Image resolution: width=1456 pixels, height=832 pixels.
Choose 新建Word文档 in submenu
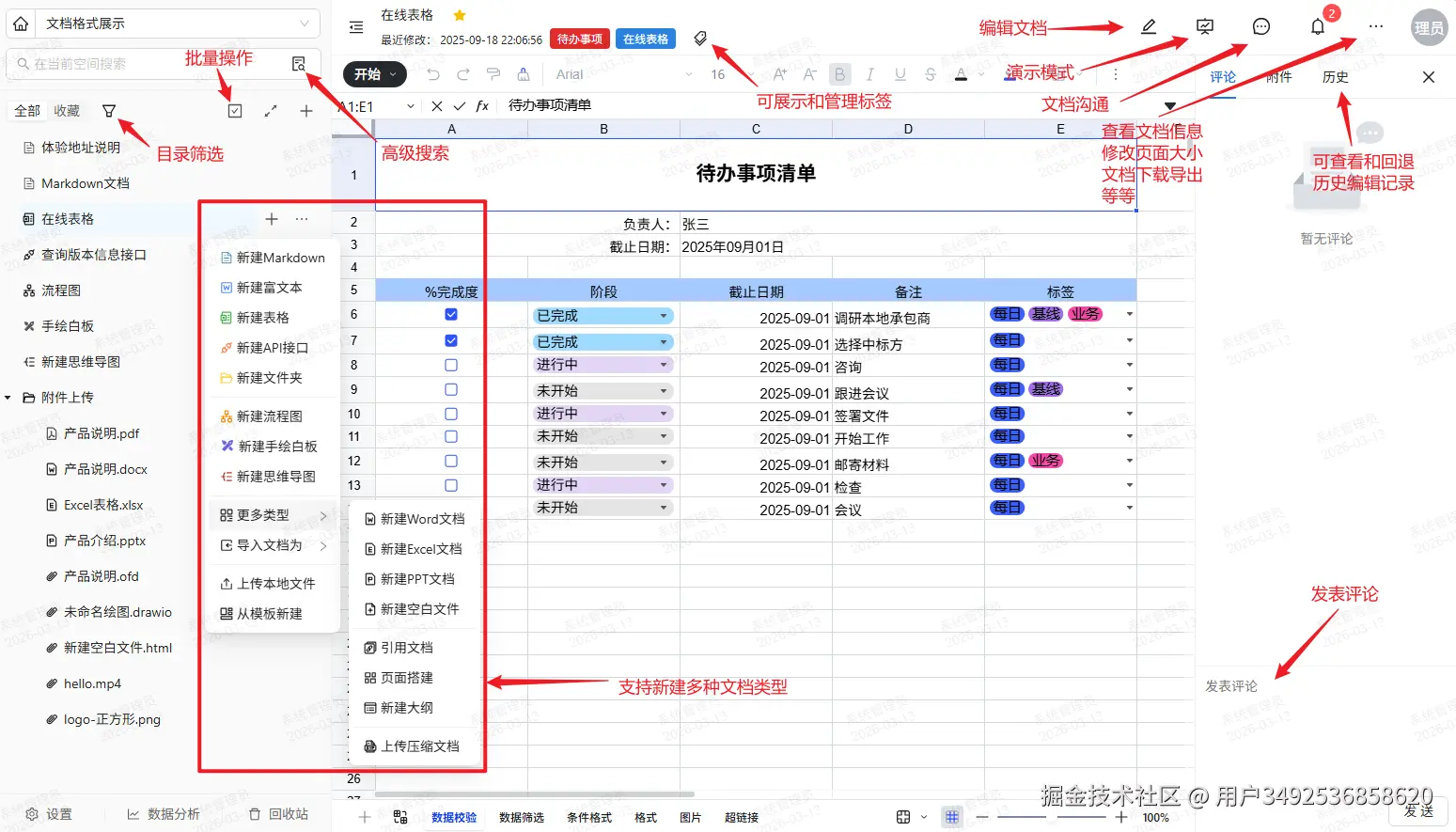click(x=415, y=519)
